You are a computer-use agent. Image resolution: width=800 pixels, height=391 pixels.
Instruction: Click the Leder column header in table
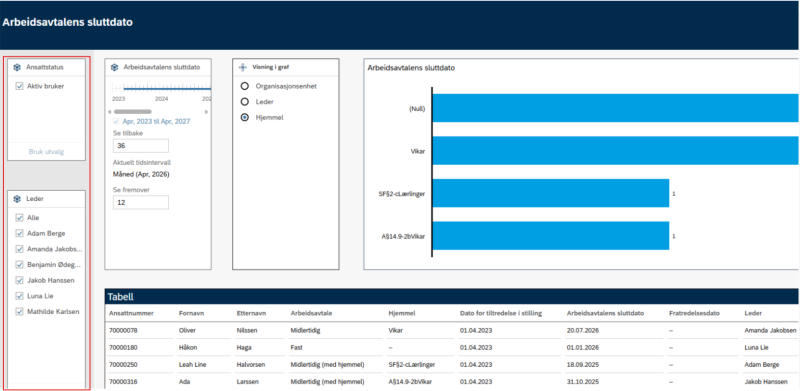tap(752, 313)
